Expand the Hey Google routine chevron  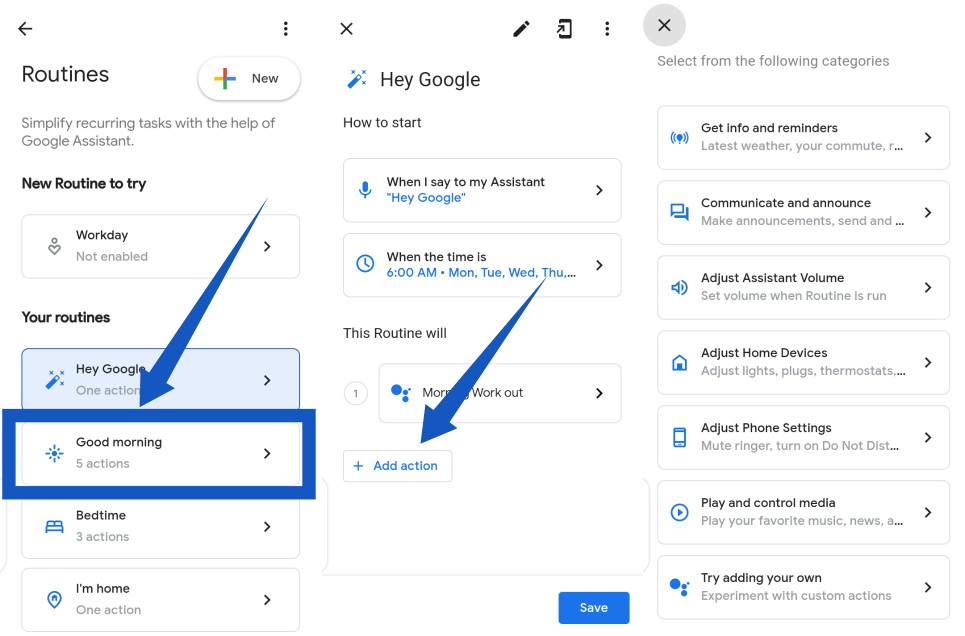[x=267, y=380]
